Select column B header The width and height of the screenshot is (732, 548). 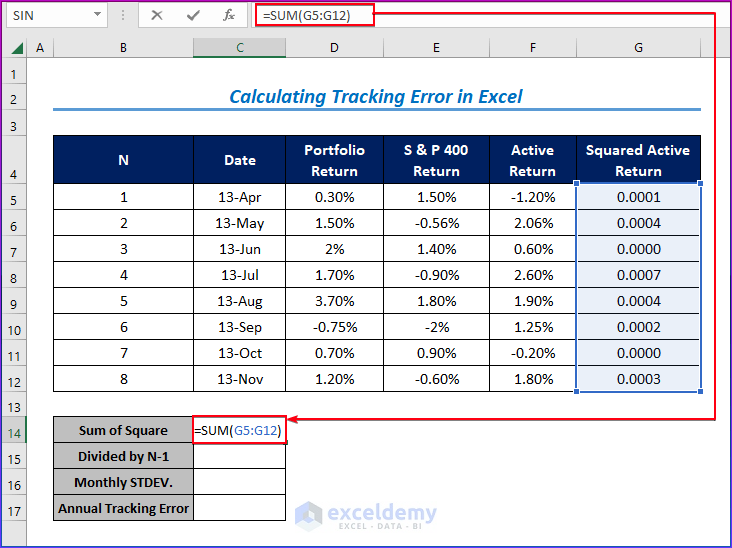pos(123,48)
